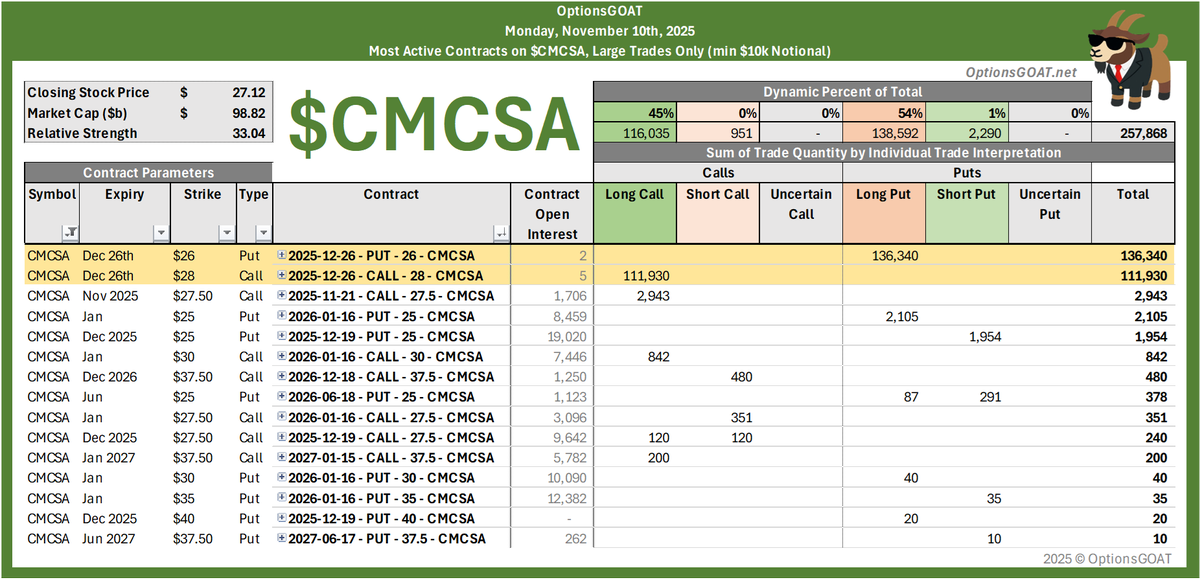Select the OptionsGOAT title text
This screenshot has height=579, width=1200.
tap(599, 10)
